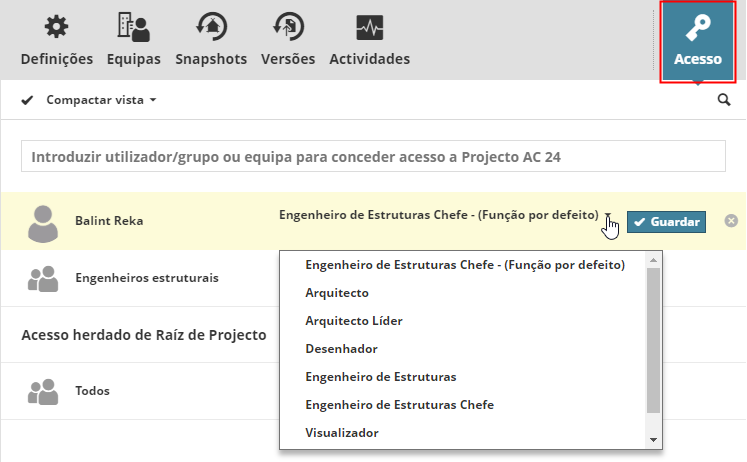Viewport: 747px width, 462px height.
Task: Open the Versões icon
Action: click(288, 28)
